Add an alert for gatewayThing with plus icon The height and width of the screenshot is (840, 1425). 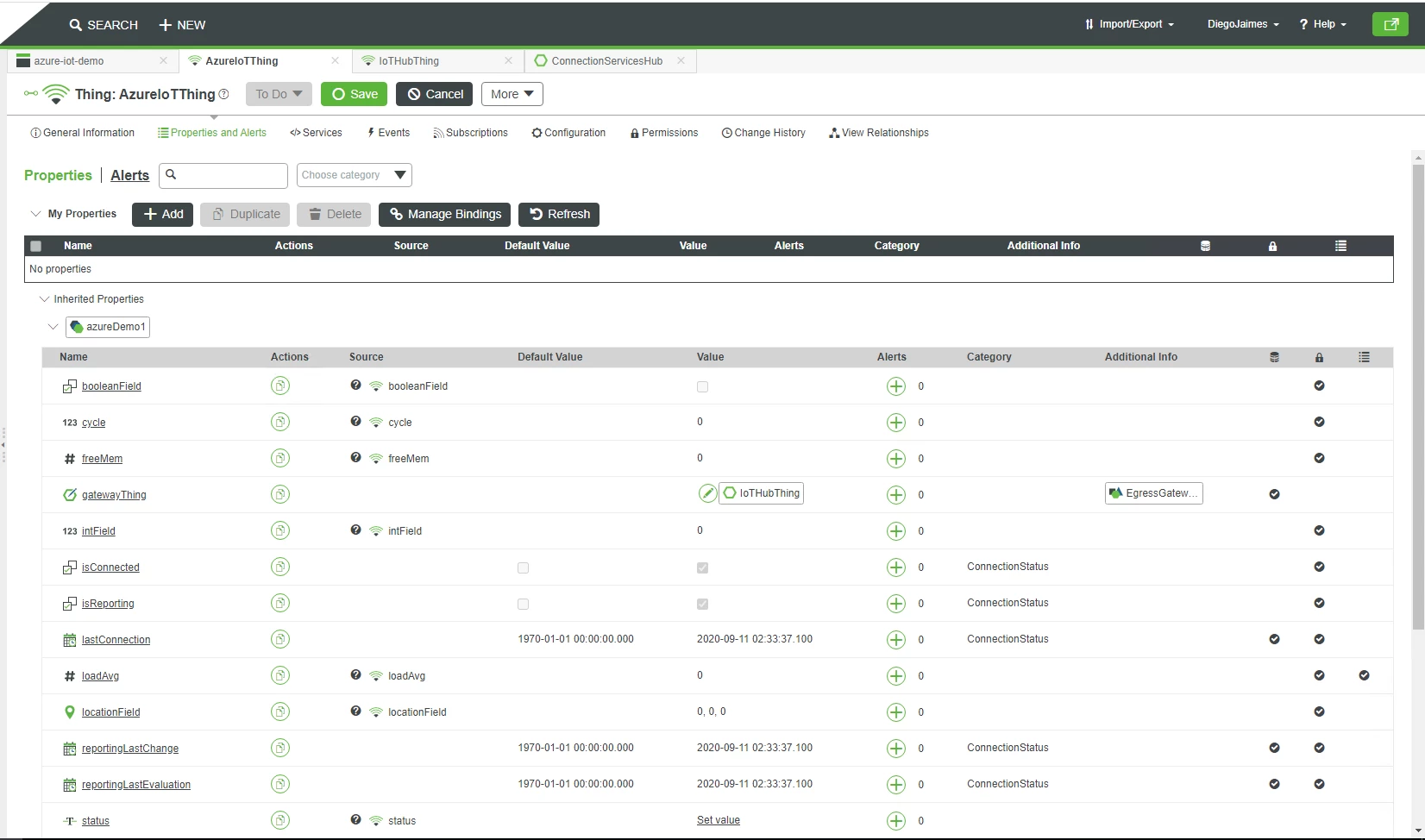coord(896,495)
